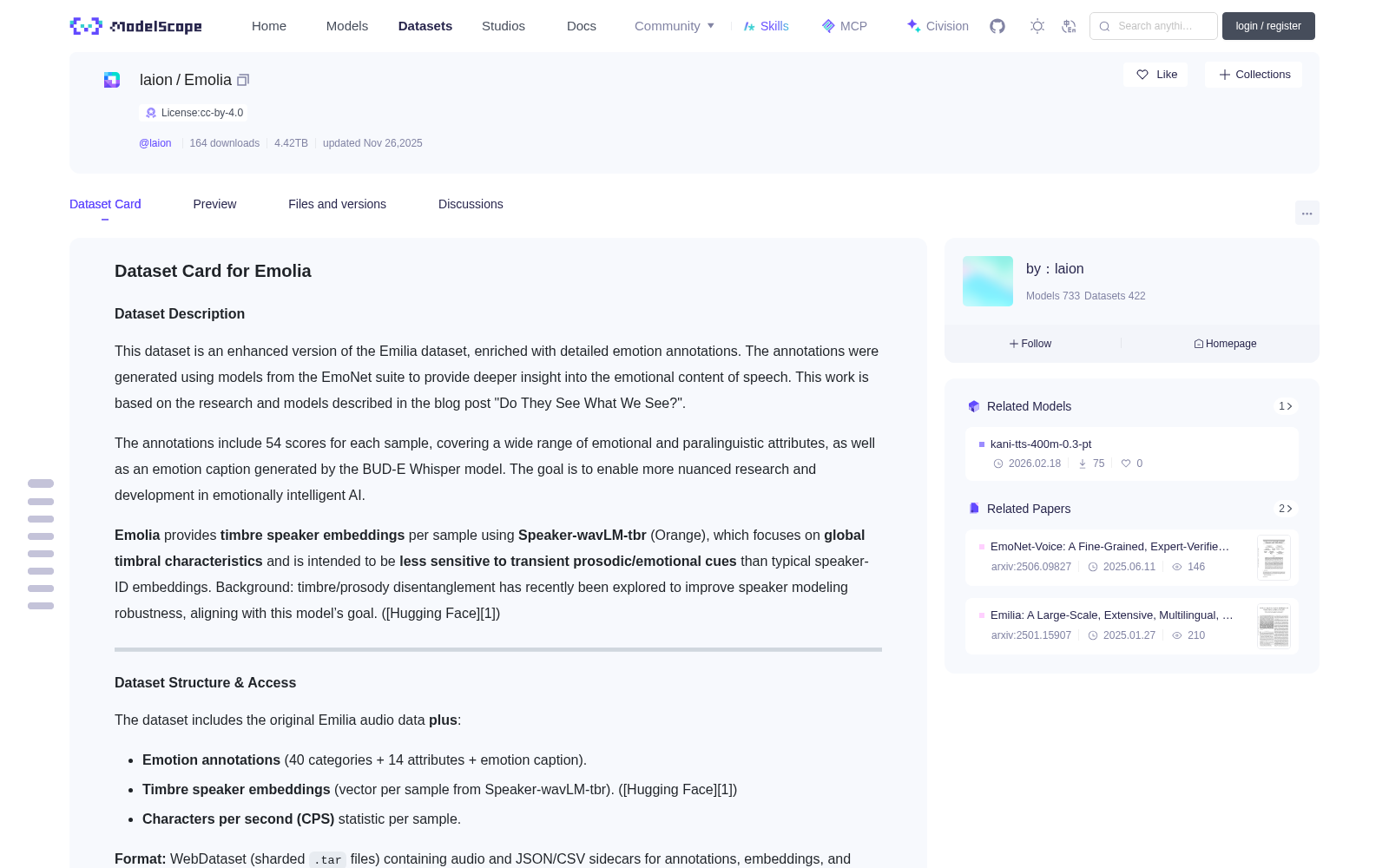Click the updated Nov 26,2025 text
The height and width of the screenshot is (868, 1389).
click(372, 143)
